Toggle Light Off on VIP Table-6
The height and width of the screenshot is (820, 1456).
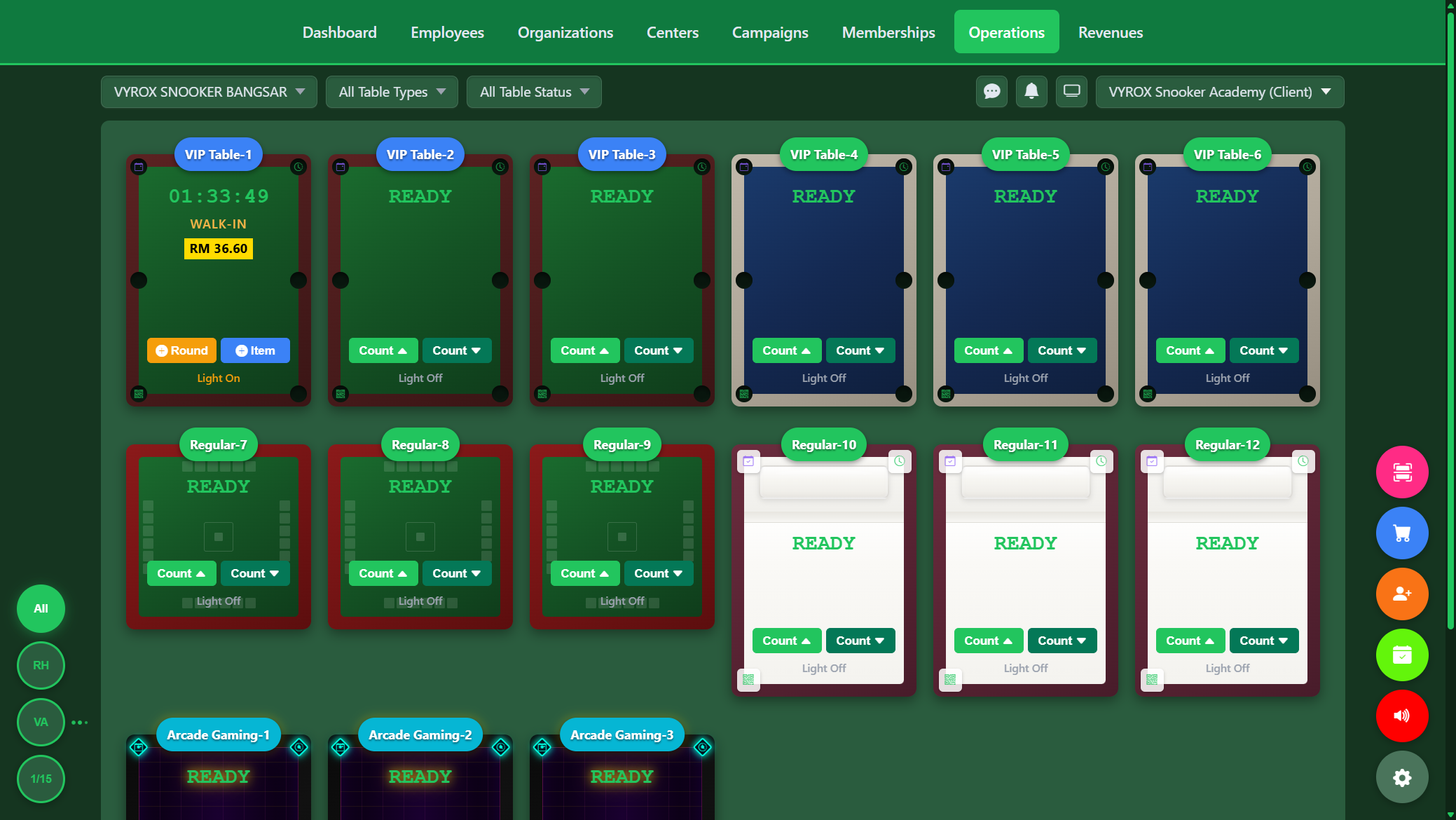[1228, 378]
